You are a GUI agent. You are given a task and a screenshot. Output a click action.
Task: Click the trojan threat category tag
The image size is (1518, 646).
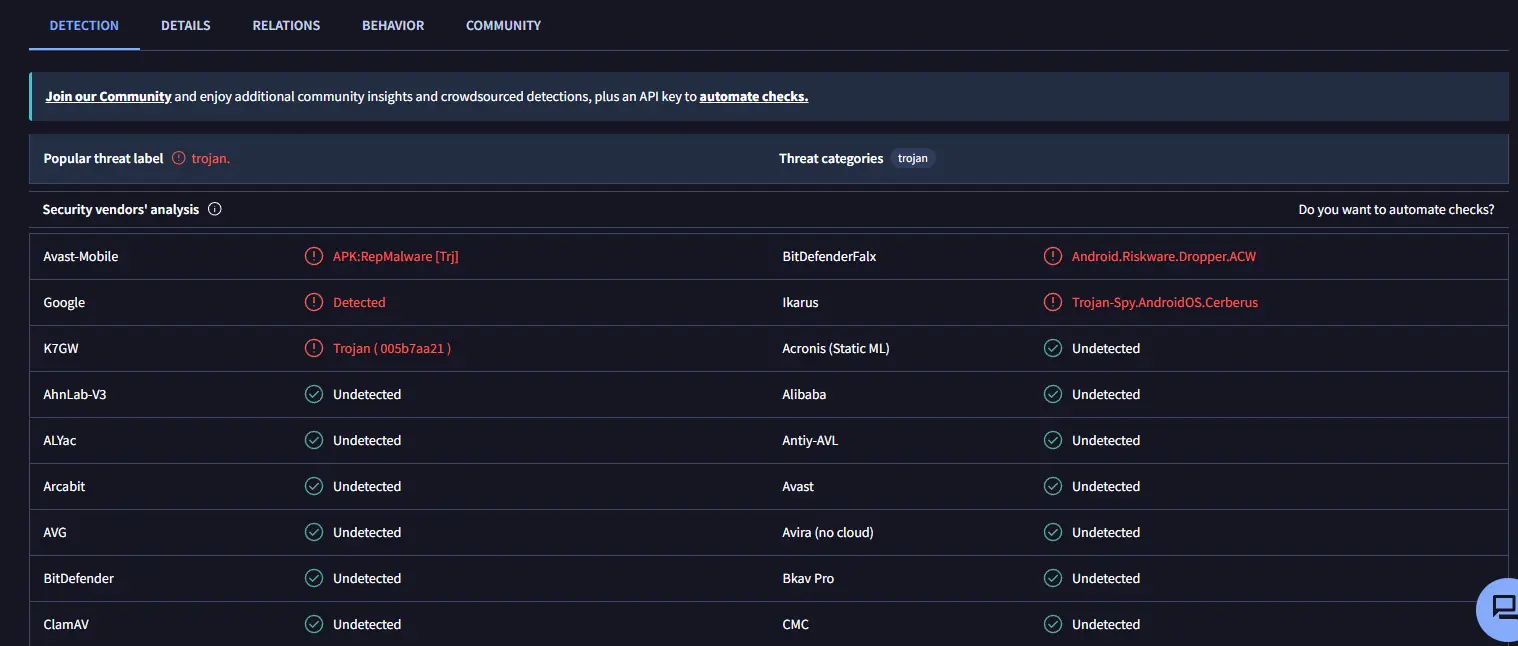click(x=913, y=158)
